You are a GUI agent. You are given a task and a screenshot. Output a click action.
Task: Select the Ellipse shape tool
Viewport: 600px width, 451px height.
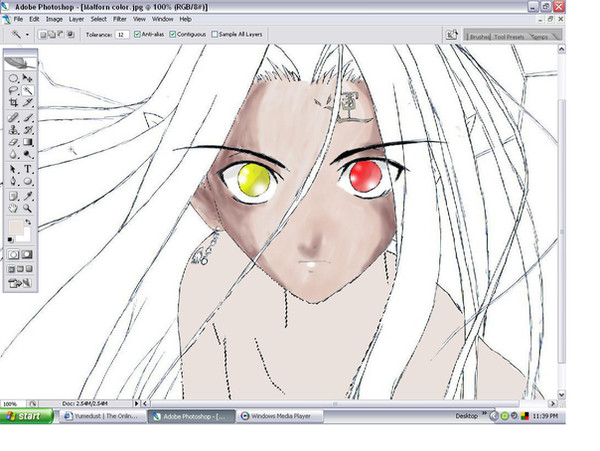point(27,181)
